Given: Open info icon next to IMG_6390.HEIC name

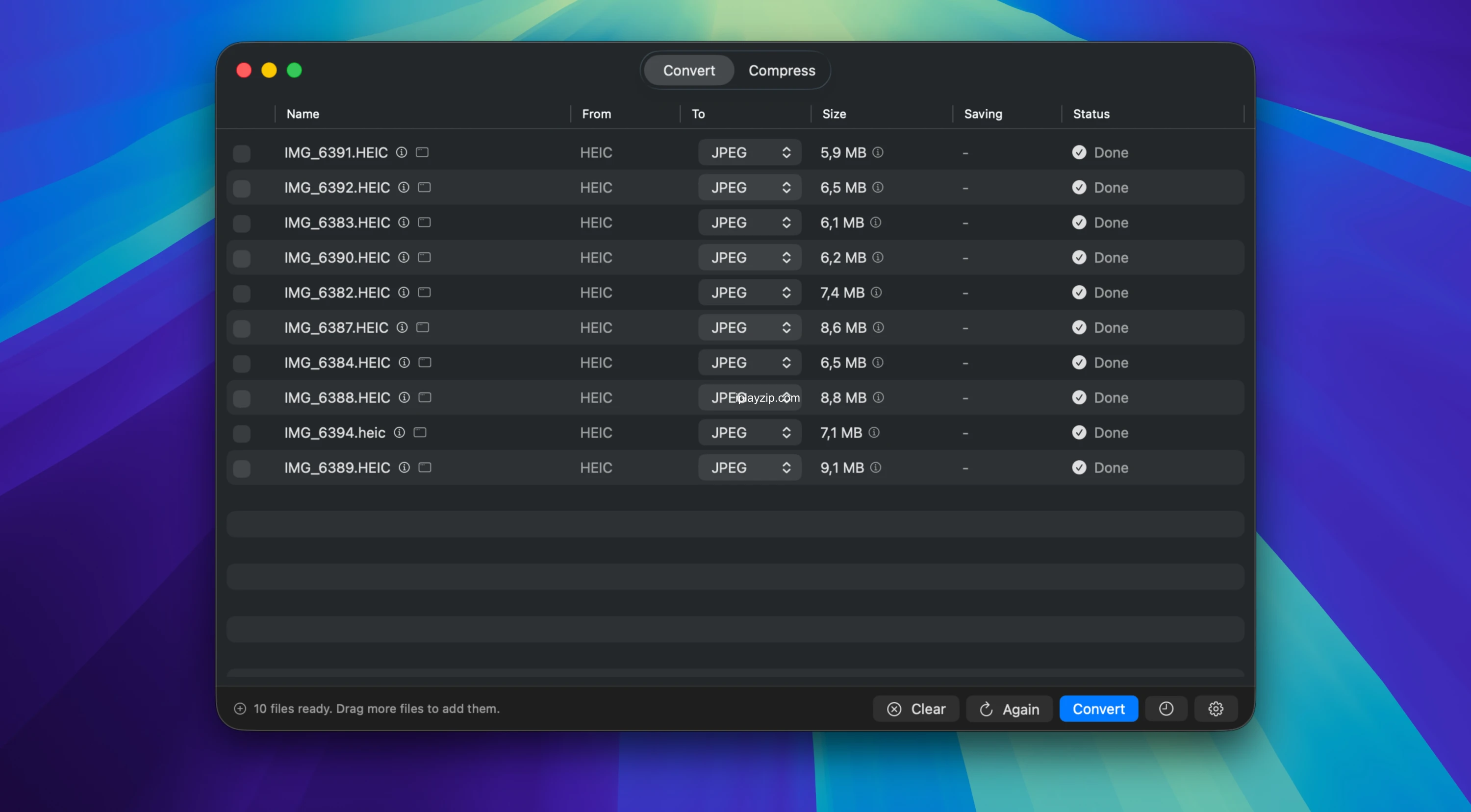Looking at the screenshot, I should click(x=404, y=257).
